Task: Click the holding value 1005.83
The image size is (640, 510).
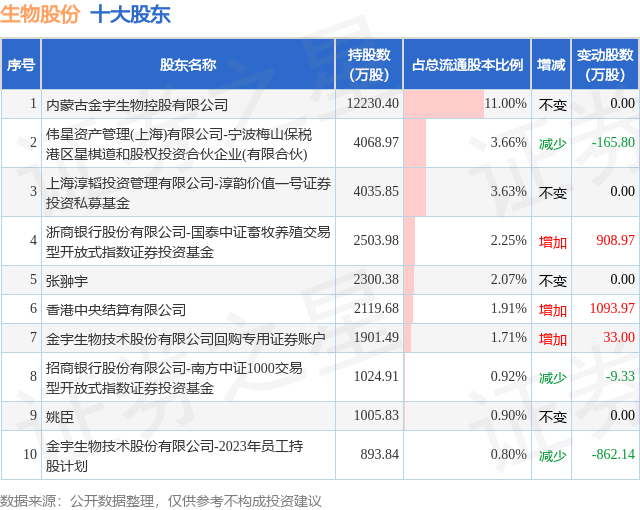Action: (376, 415)
